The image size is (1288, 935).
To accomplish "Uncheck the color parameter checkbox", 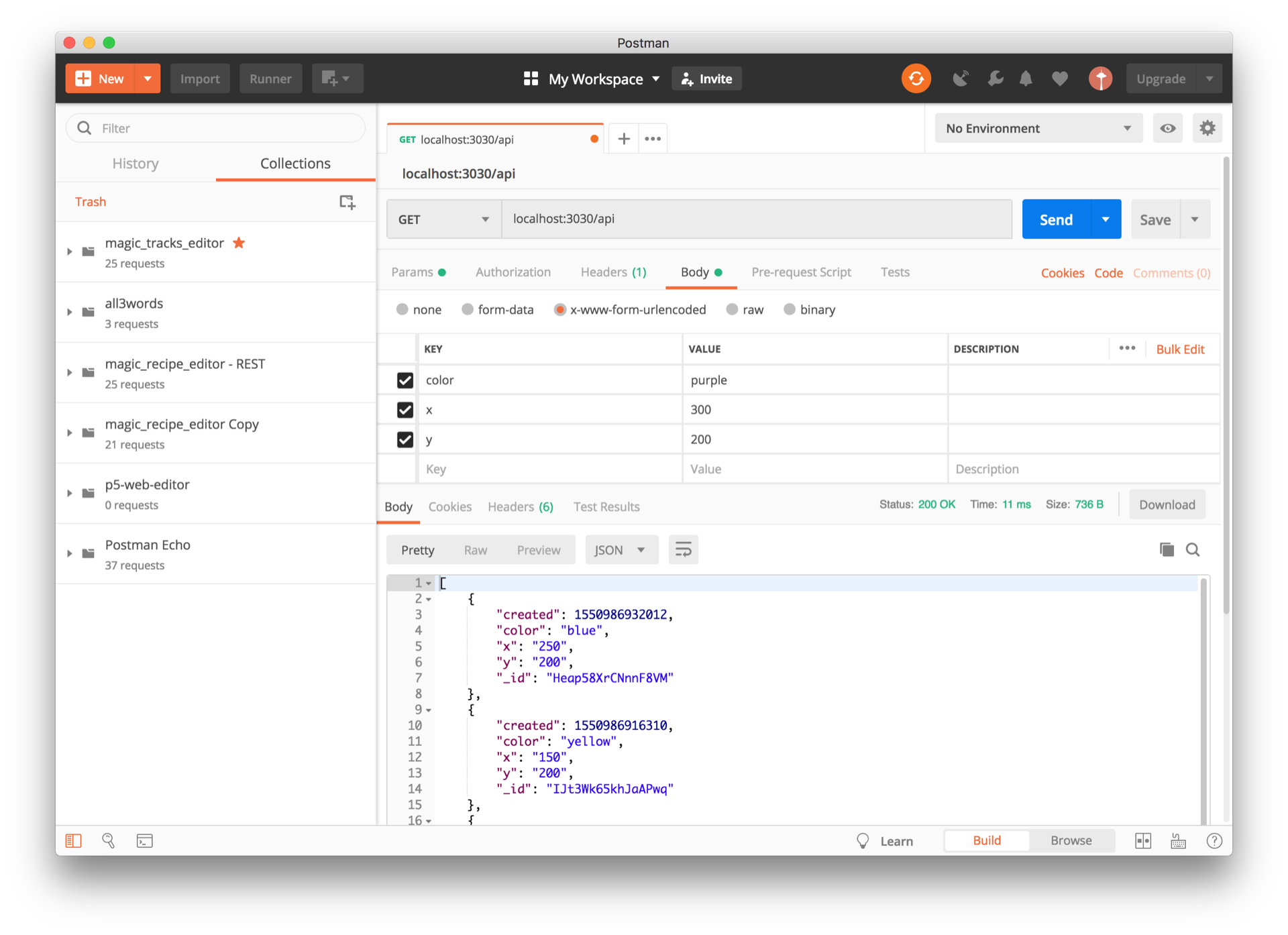I will [x=405, y=380].
